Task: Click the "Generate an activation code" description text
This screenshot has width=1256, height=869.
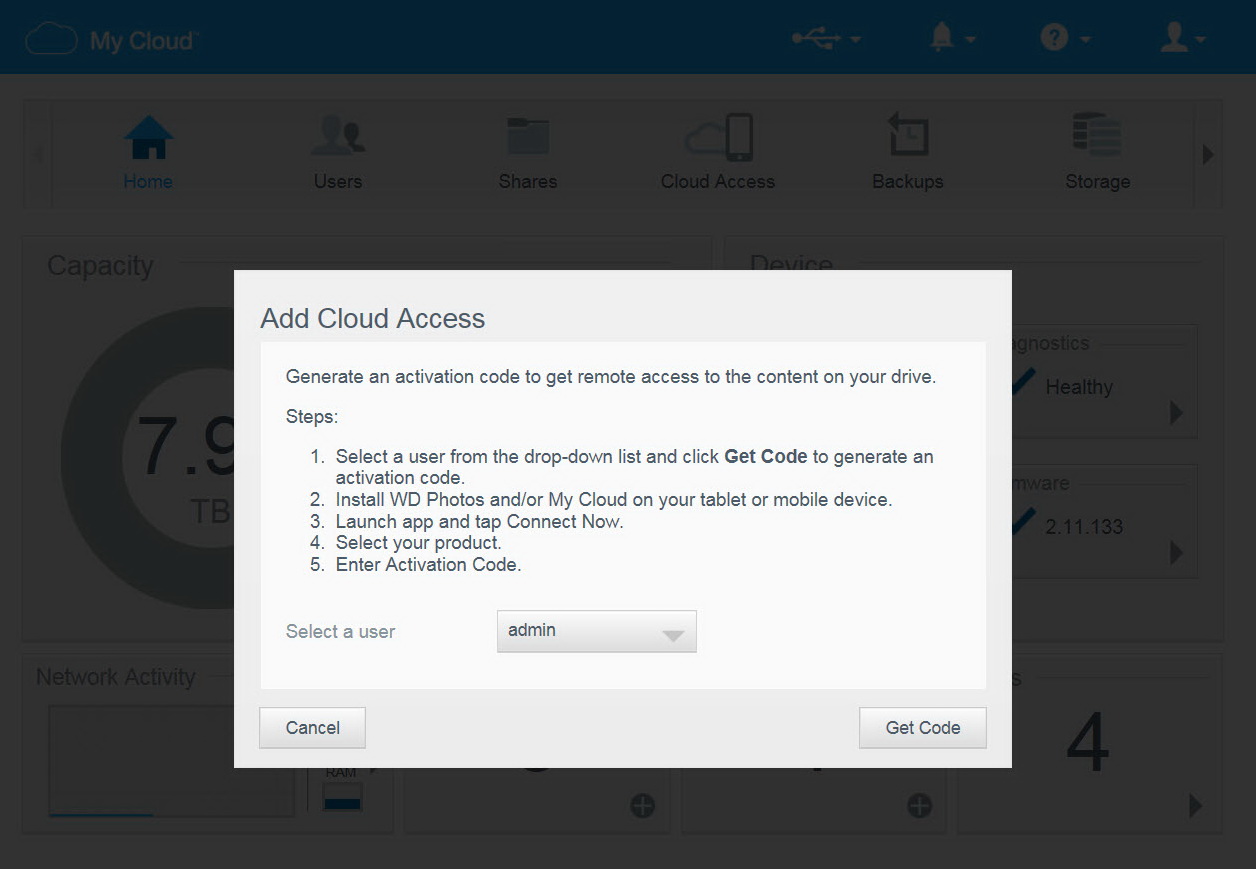Action: [611, 377]
